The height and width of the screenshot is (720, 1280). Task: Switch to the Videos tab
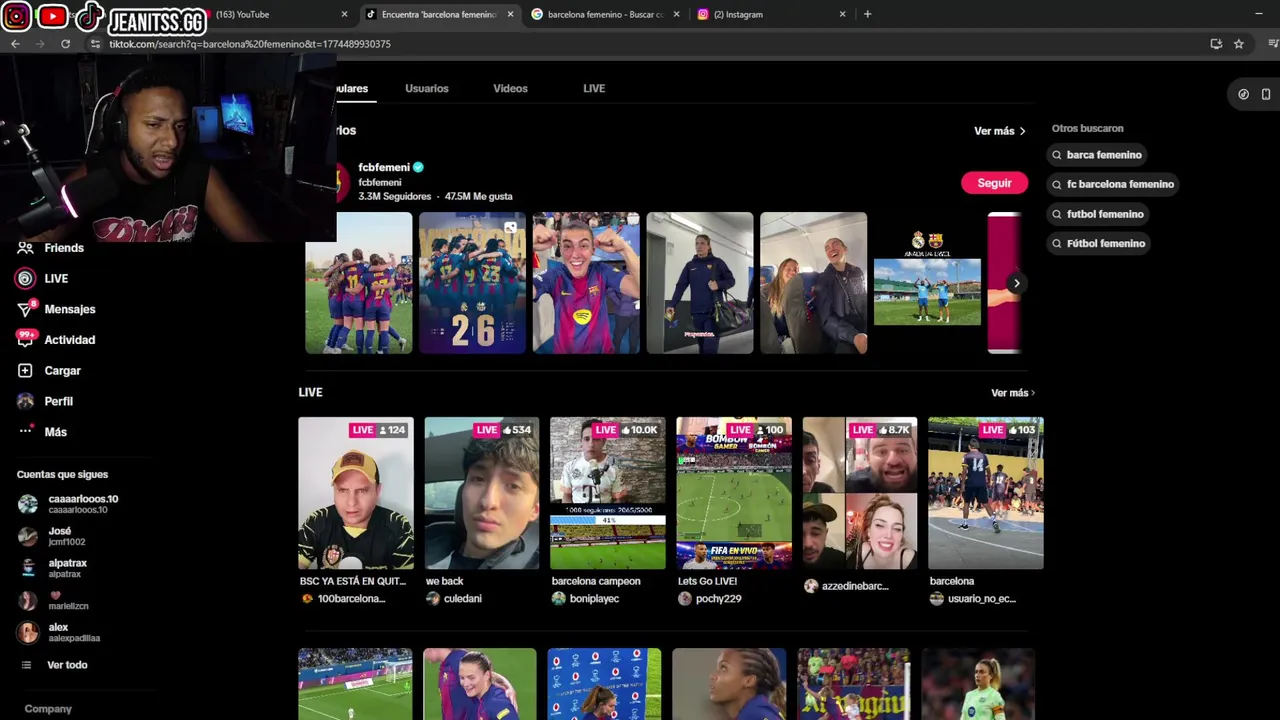510,88
